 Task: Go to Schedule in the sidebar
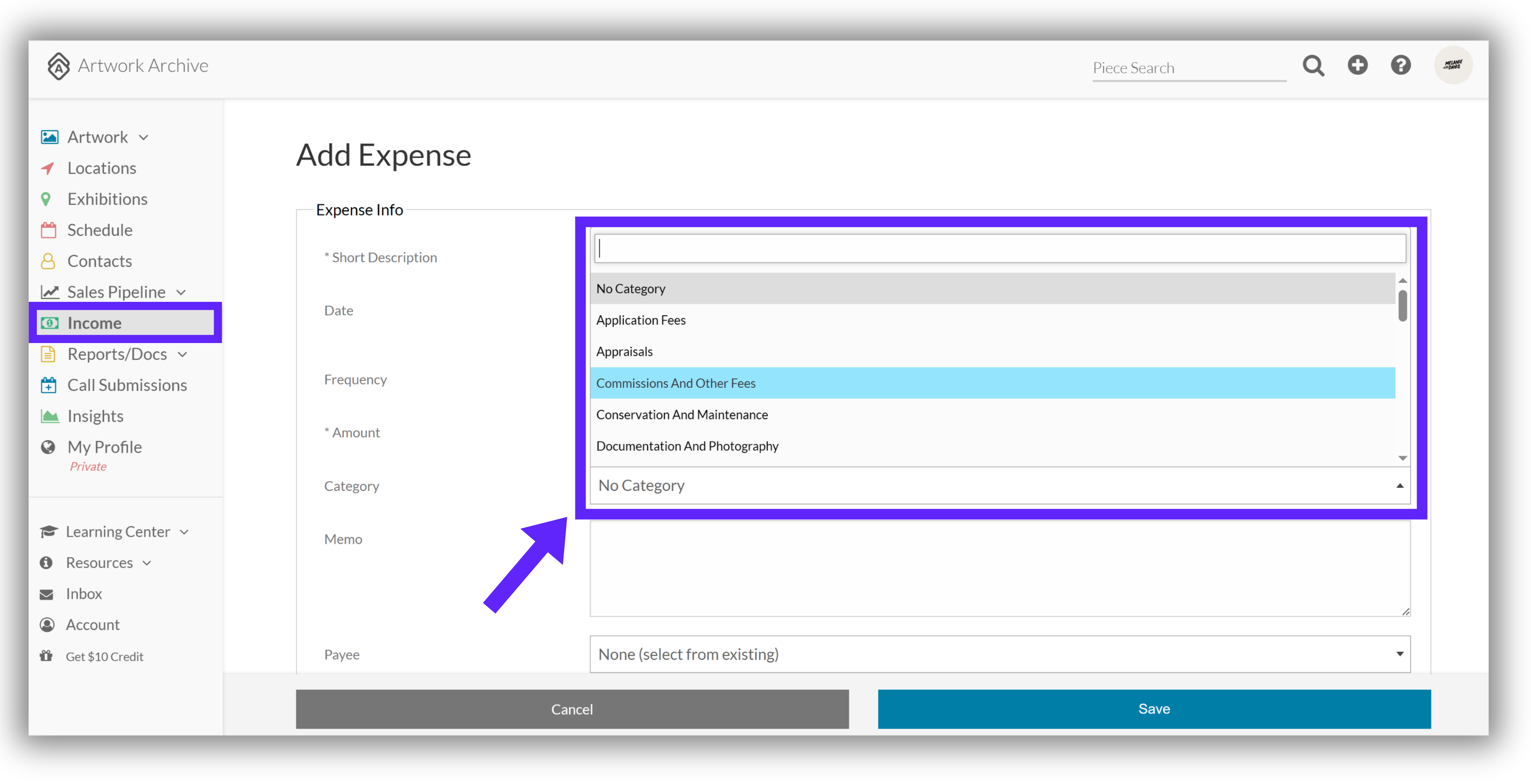pyautogui.click(x=99, y=230)
